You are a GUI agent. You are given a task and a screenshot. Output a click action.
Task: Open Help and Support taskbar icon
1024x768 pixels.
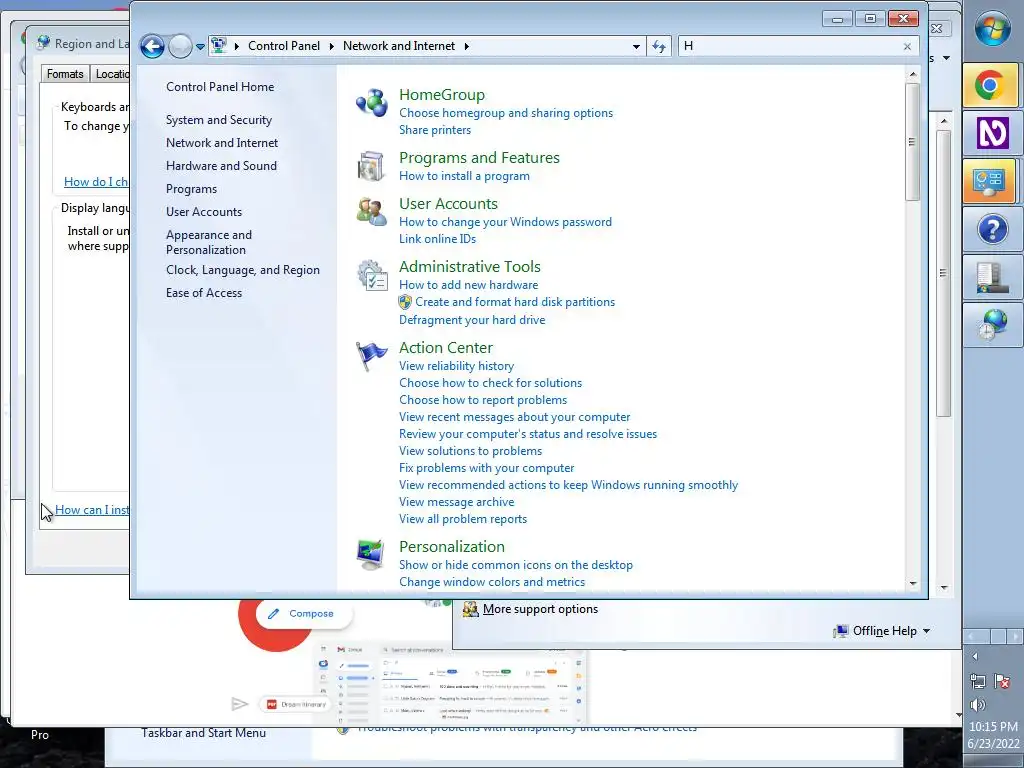click(992, 230)
